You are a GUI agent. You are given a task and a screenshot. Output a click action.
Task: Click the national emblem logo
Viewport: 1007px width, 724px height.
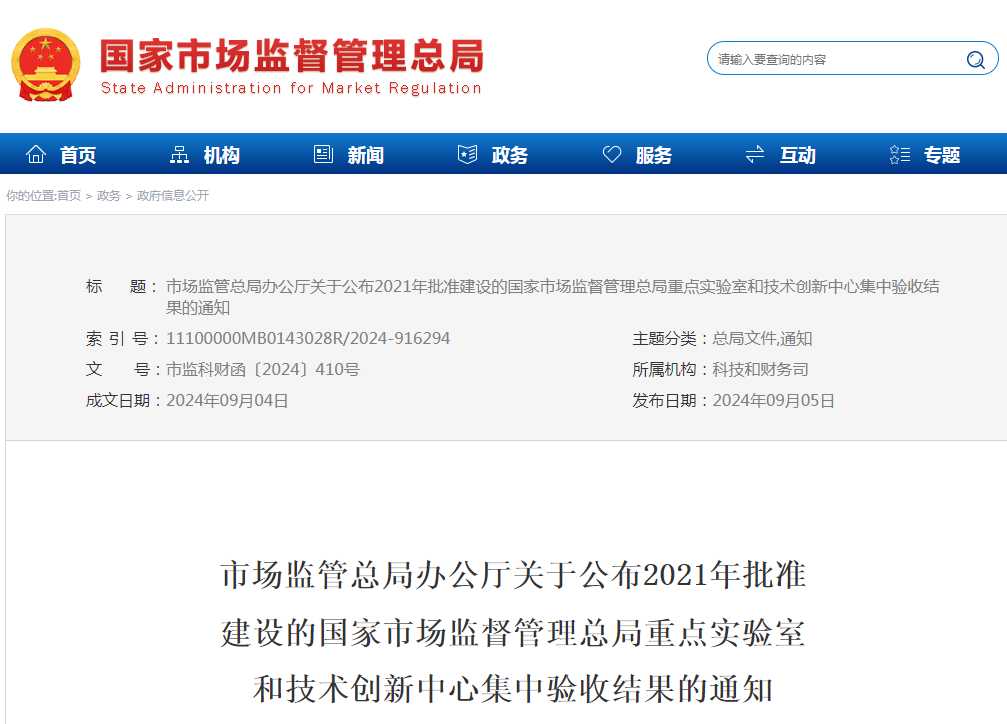[46, 66]
